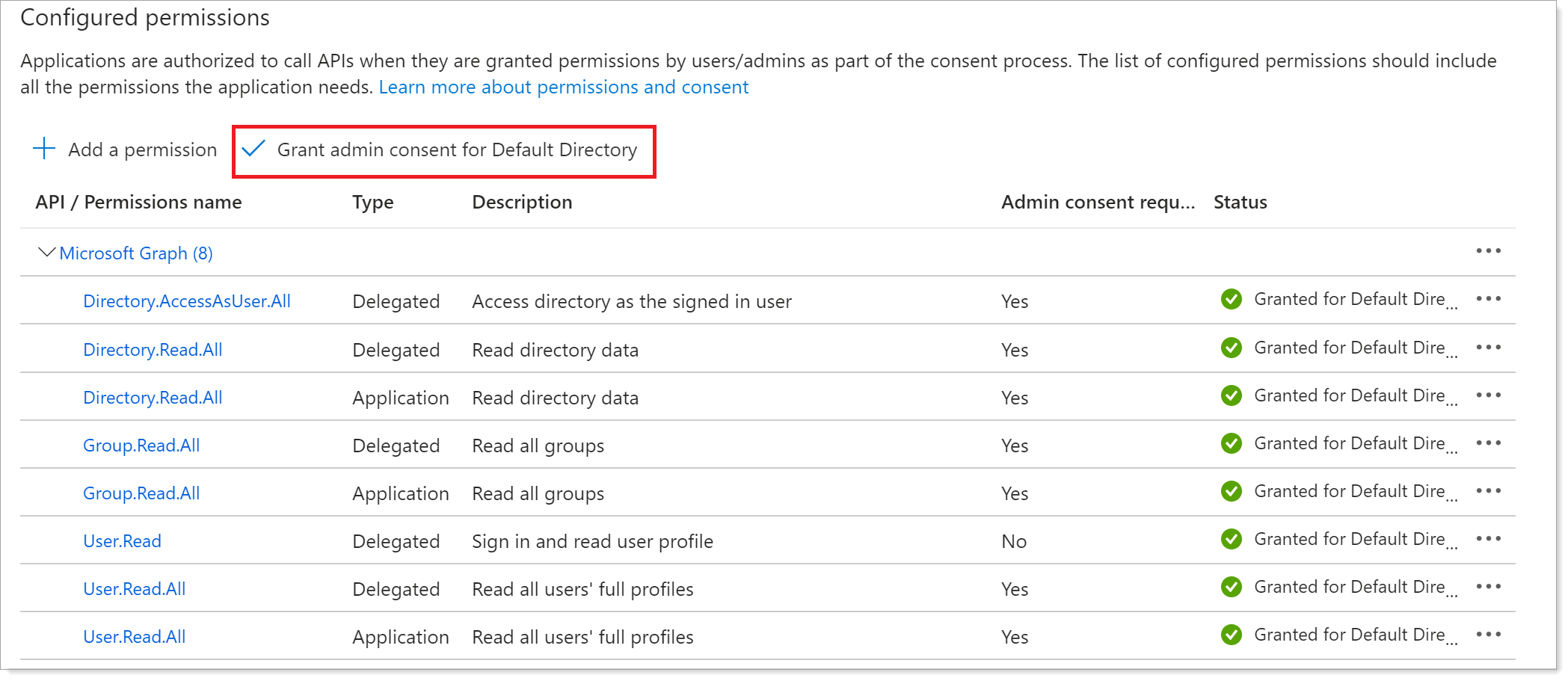The width and height of the screenshot is (1568, 681).
Task: Click the 'Sign in and read user profile' description
Action: coord(592,541)
